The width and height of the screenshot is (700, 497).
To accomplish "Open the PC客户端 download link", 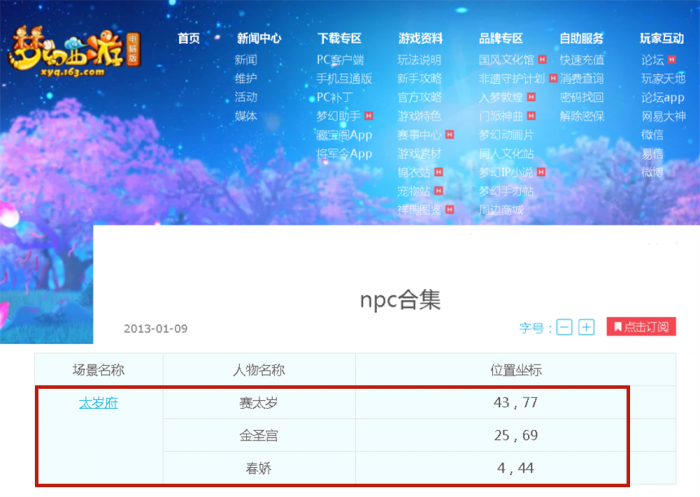I will pyautogui.click(x=340, y=60).
